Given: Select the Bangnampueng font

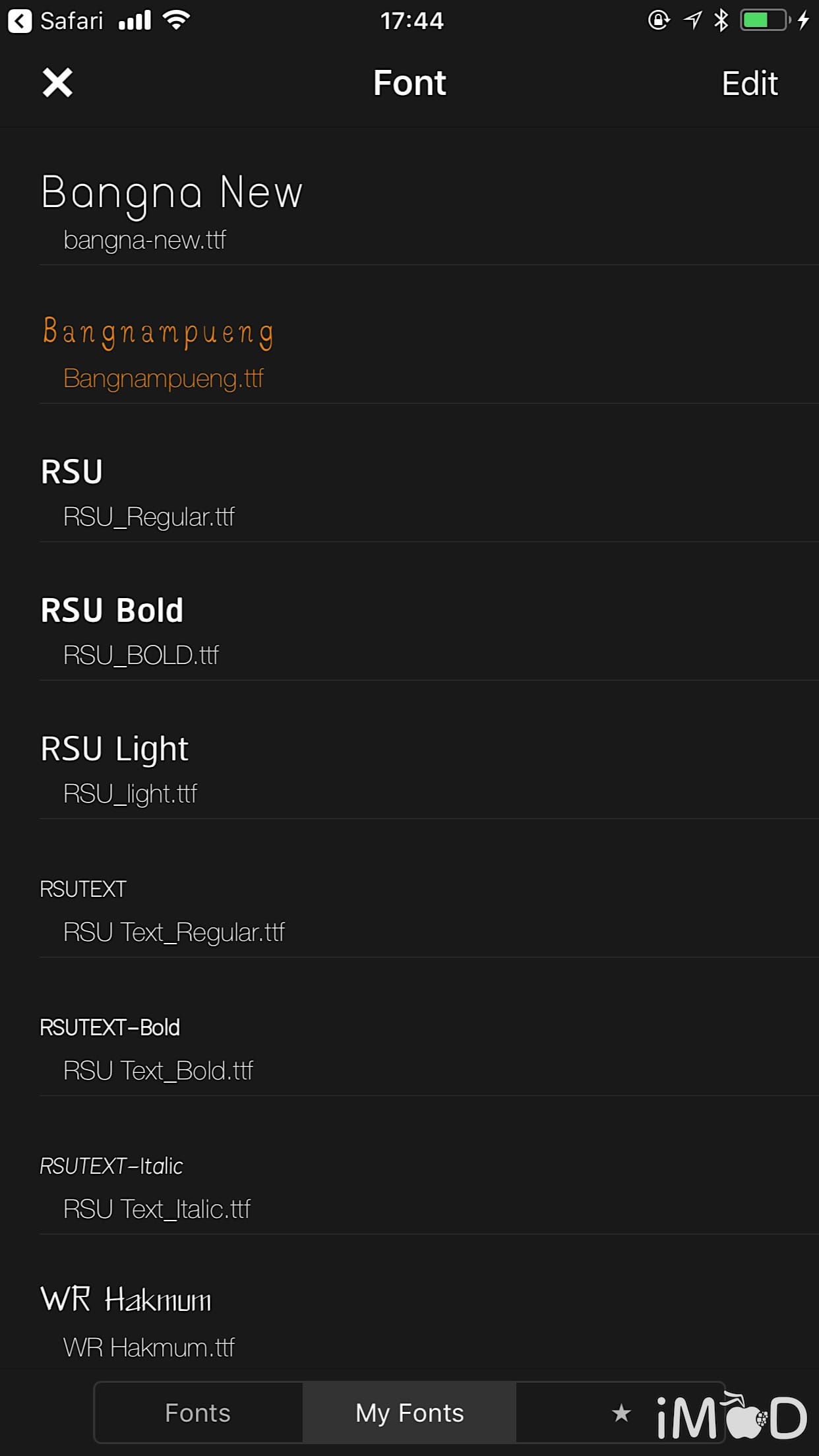Looking at the screenshot, I should (158, 351).
